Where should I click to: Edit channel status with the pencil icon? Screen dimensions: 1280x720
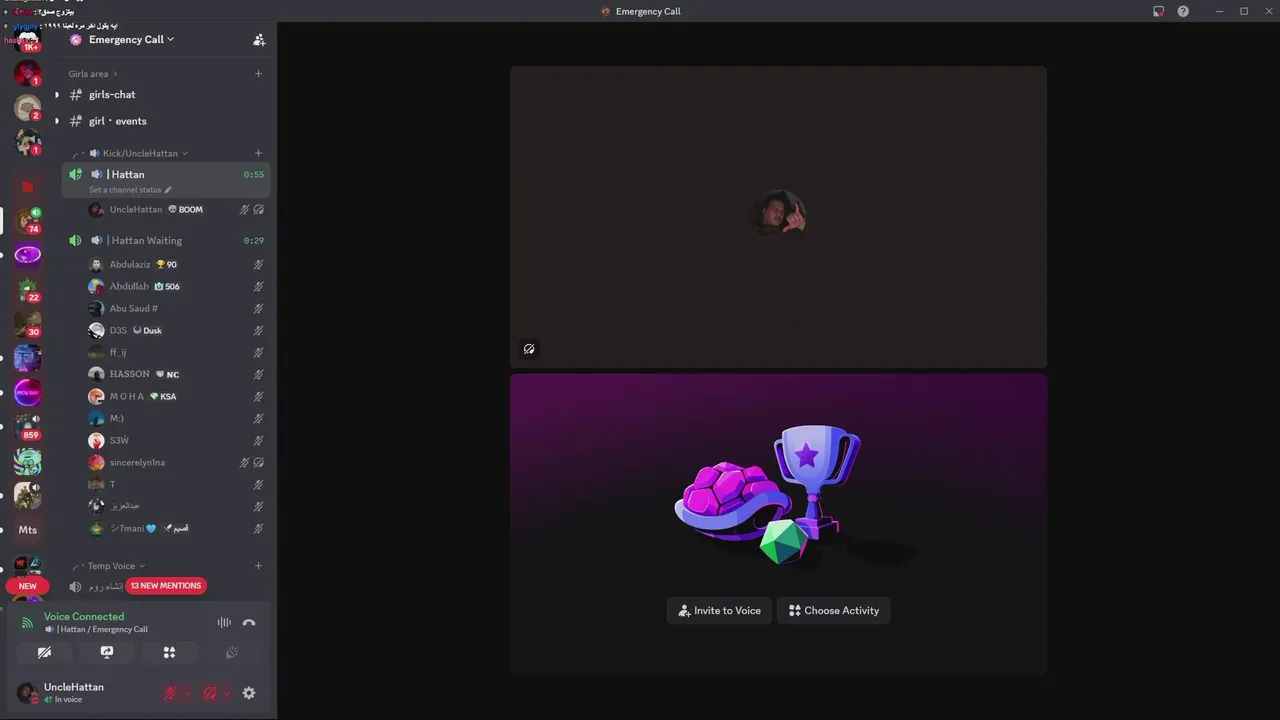[x=168, y=190]
